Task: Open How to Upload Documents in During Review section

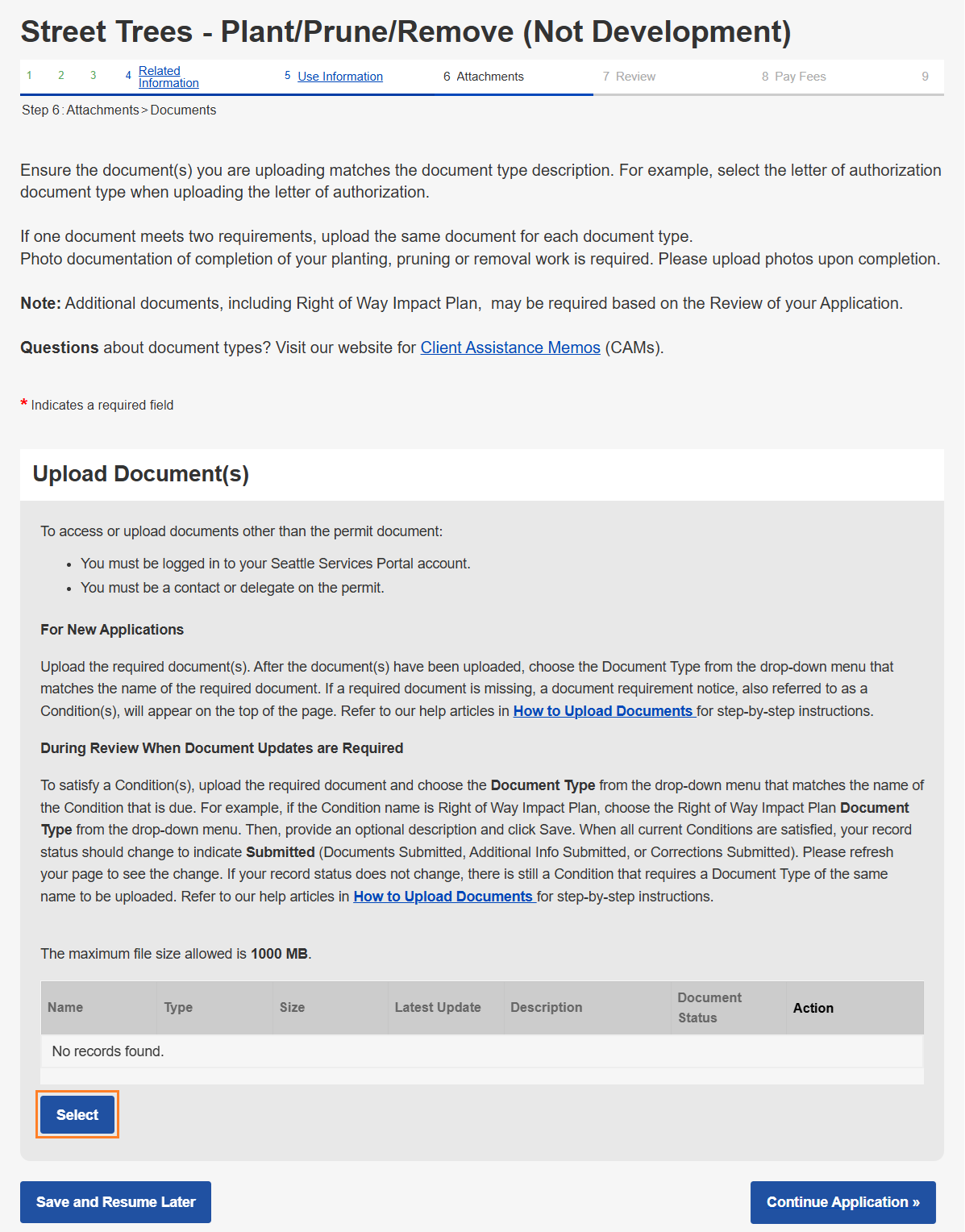Action: point(443,897)
